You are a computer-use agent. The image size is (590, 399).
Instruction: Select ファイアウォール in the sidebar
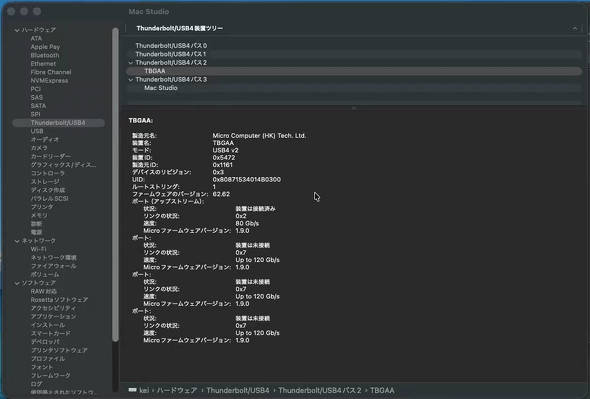coord(53,266)
